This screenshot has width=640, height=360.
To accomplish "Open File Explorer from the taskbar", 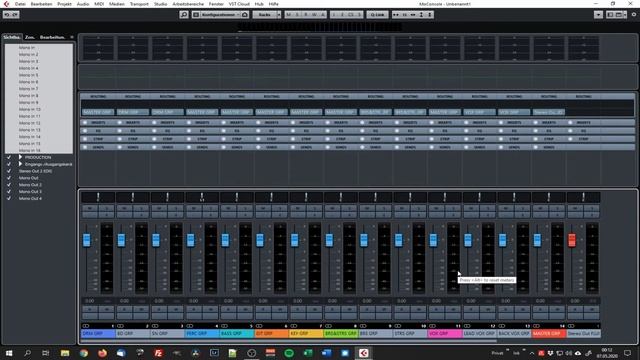I will click(x=65, y=353).
